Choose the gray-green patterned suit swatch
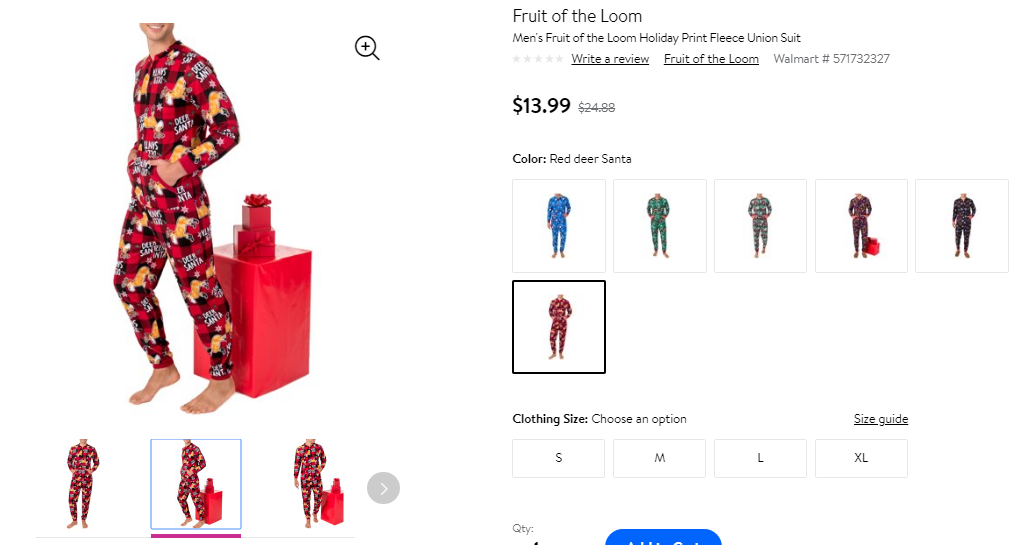Screen dimensions: 1019x545 pos(760,225)
